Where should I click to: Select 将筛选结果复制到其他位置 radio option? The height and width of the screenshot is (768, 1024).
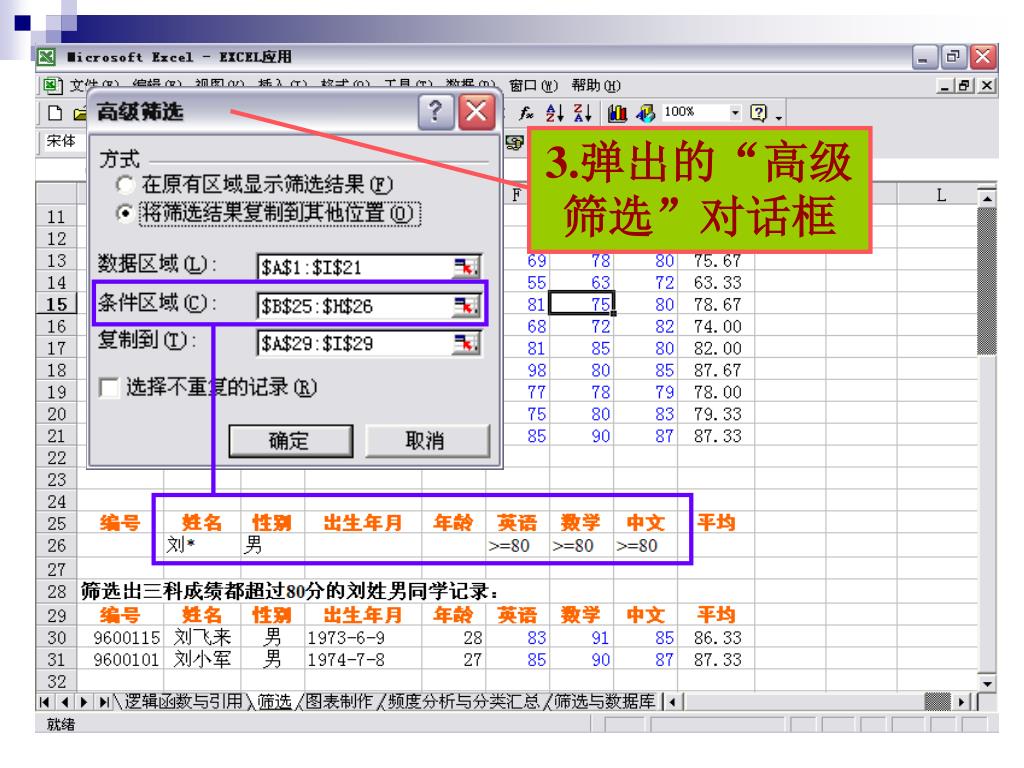[125, 213]
